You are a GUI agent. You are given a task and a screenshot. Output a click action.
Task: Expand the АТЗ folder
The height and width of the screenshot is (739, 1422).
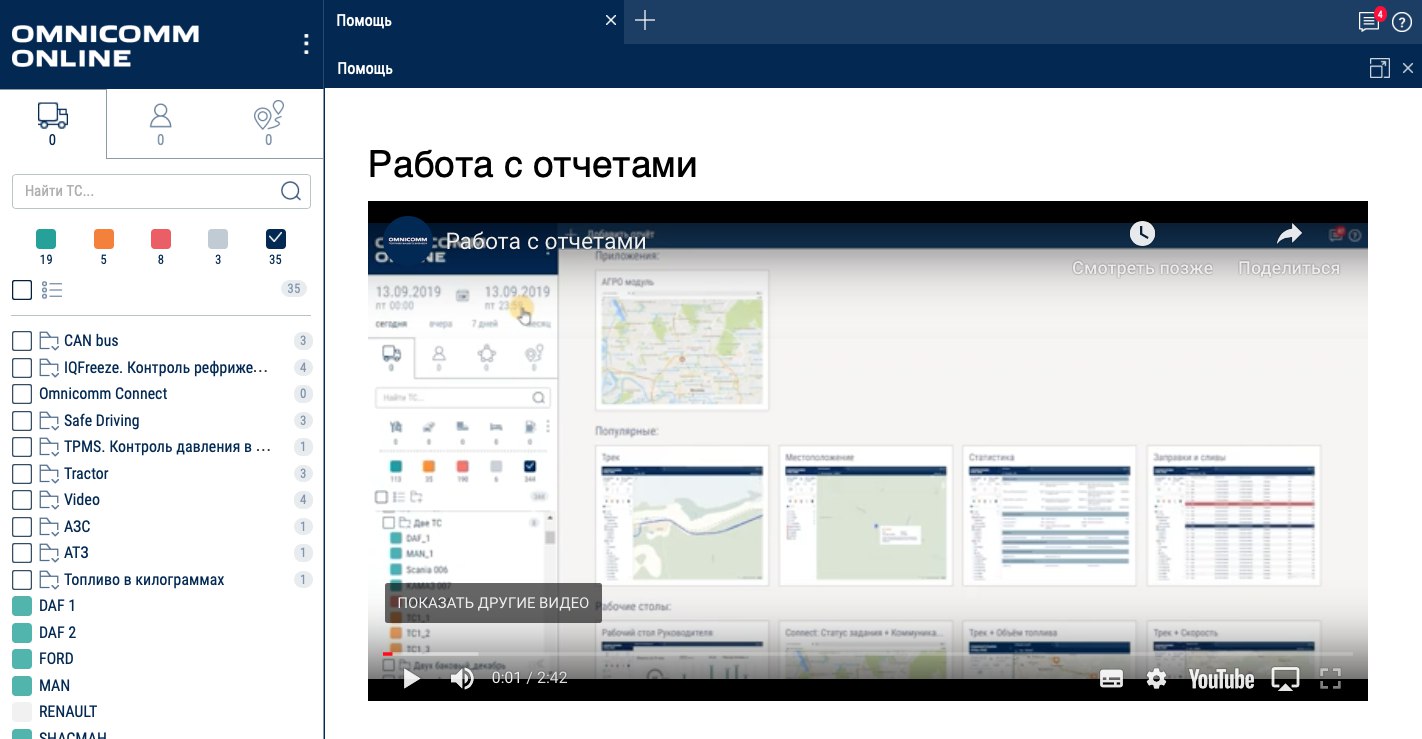(49, 553)
